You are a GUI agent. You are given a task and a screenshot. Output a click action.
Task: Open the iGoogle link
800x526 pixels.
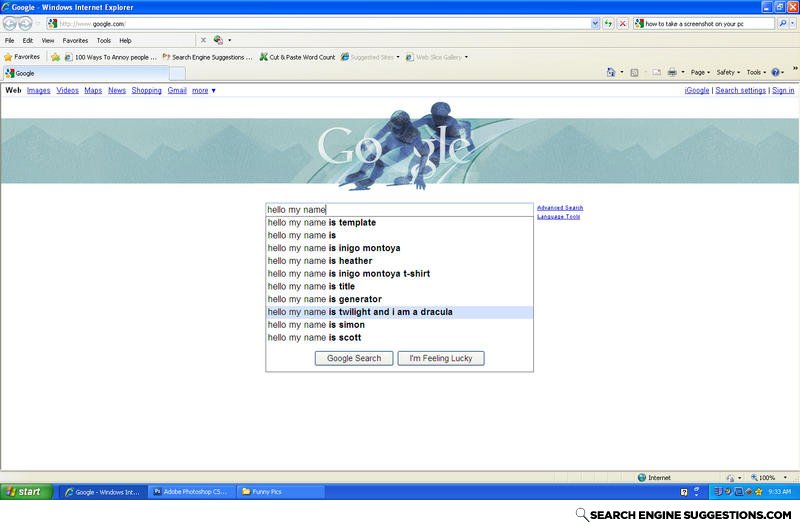696,90
